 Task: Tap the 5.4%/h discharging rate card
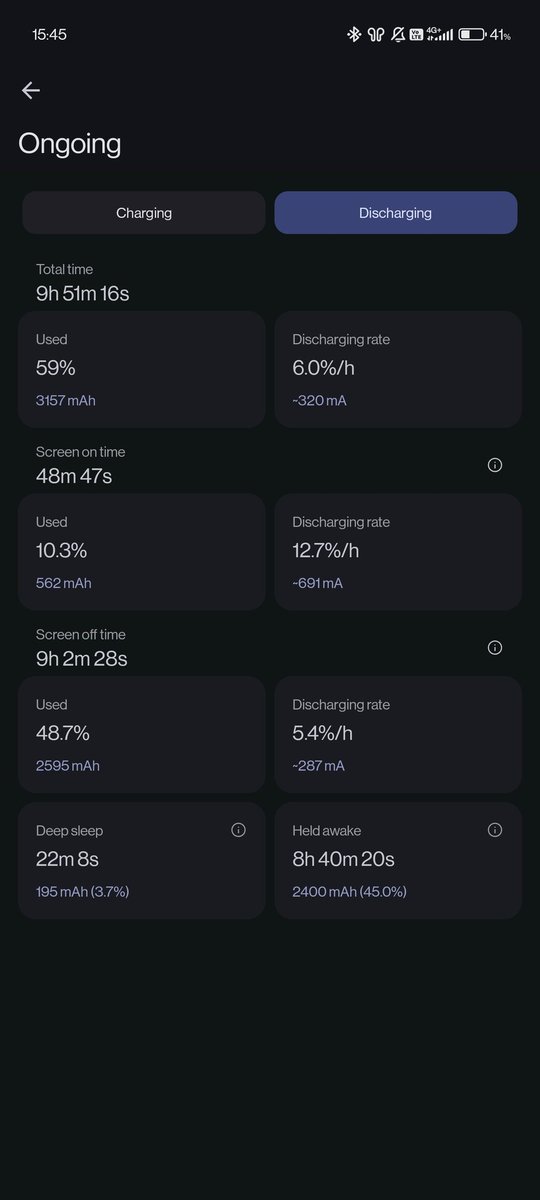coord(398,734)
